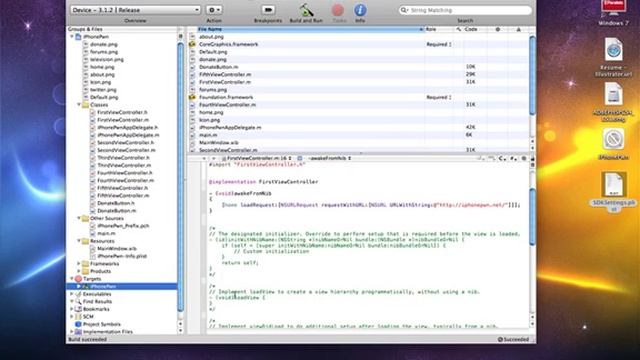Click the editor forward navigation arrow
This screenshot has height=360, width=640.
click(x=213, y=158)
